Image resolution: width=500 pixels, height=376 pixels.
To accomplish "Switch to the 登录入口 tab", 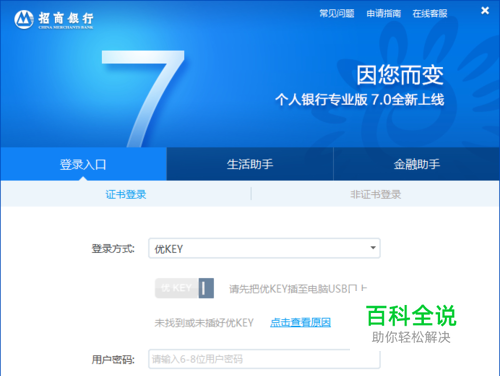I will [x=83, y=164].
